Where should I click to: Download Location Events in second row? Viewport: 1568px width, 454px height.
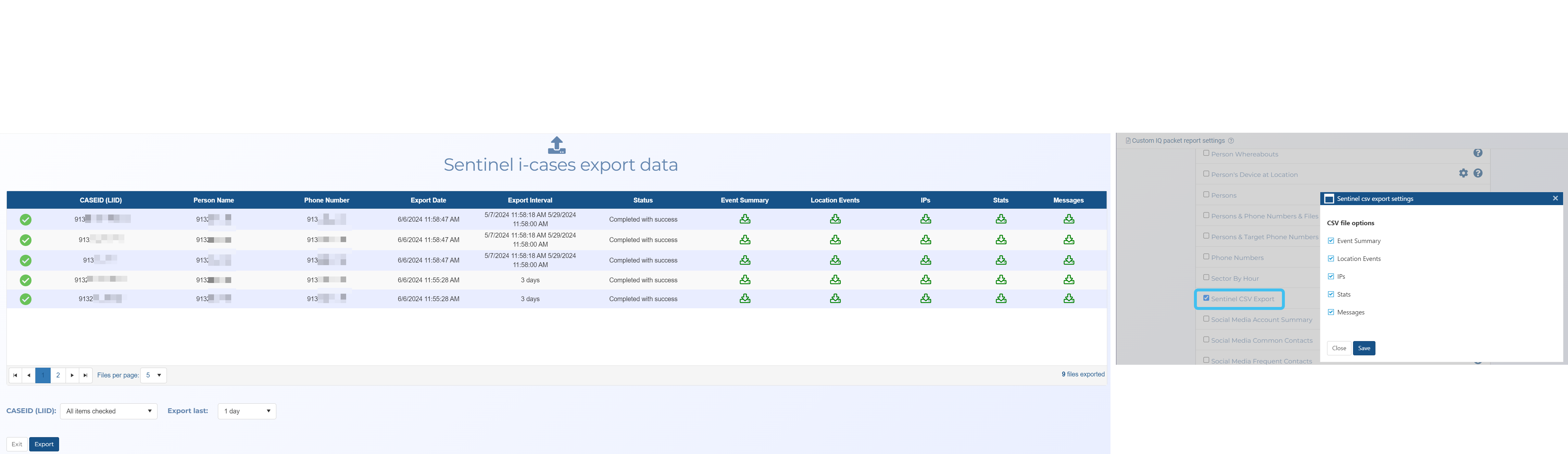[835, 240]
